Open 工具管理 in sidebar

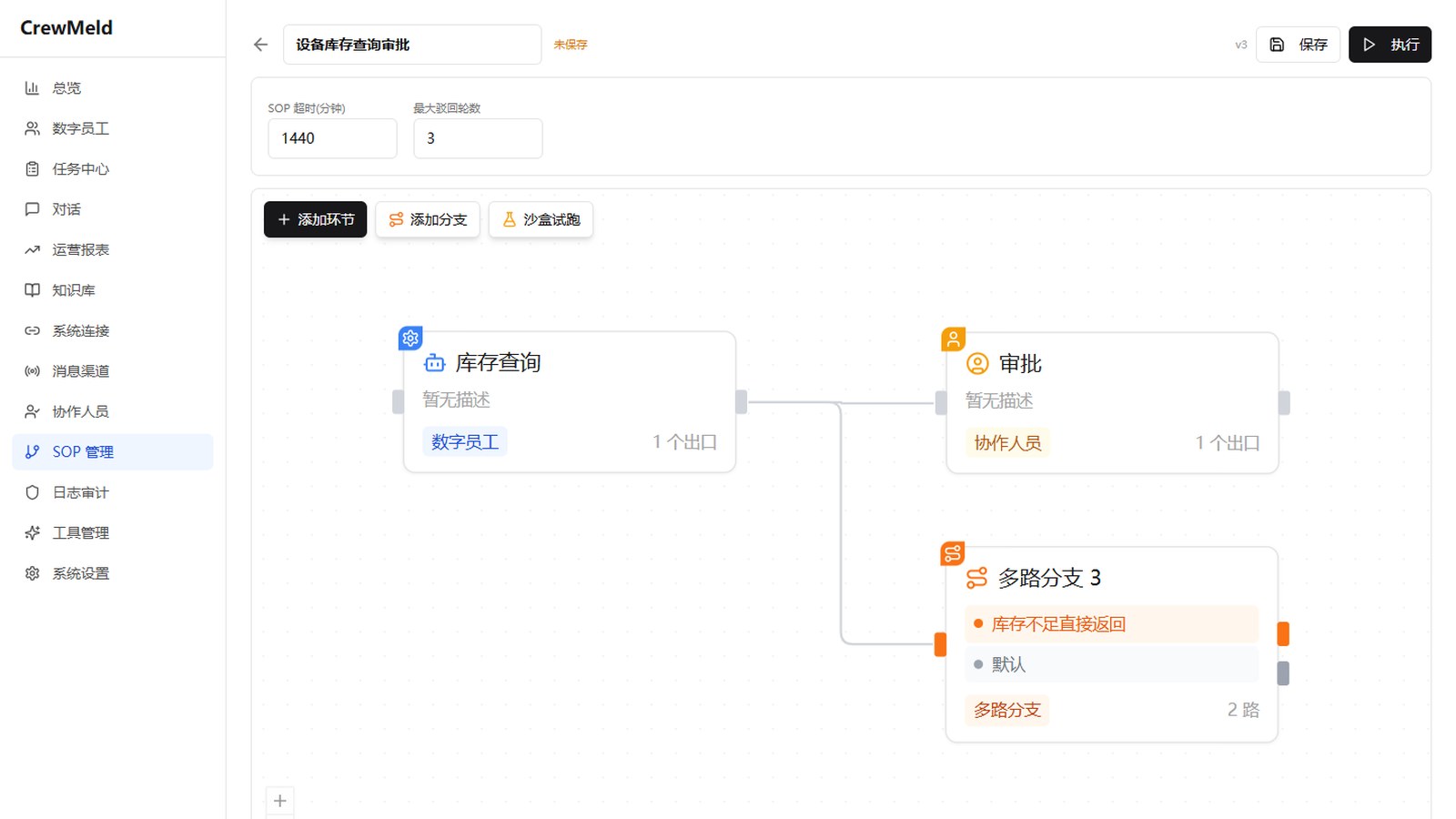tap(113, 533)
